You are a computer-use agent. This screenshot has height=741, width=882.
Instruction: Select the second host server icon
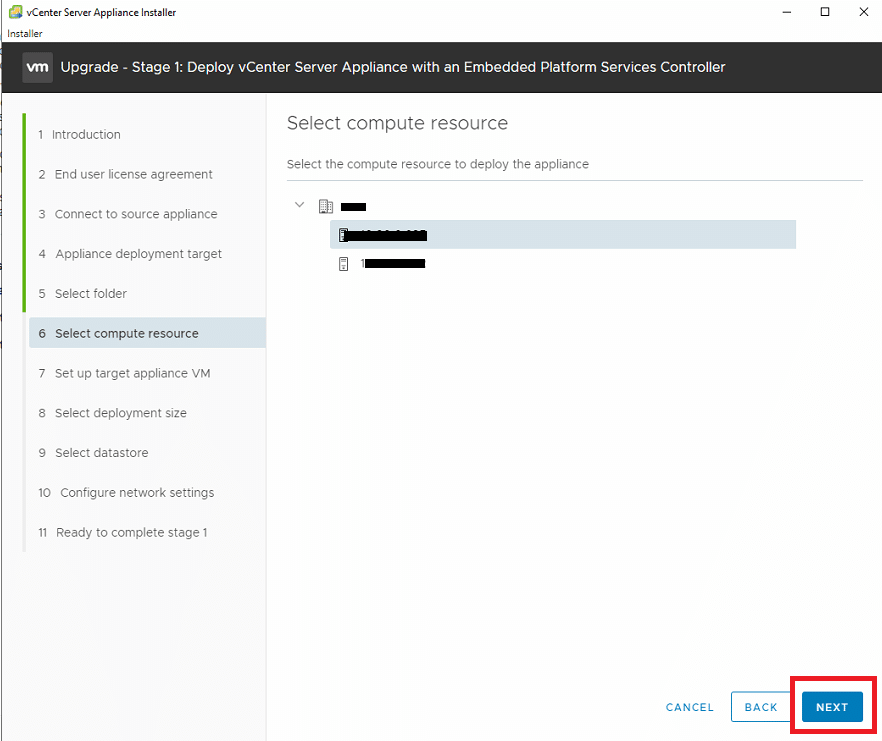click(343, 263)
